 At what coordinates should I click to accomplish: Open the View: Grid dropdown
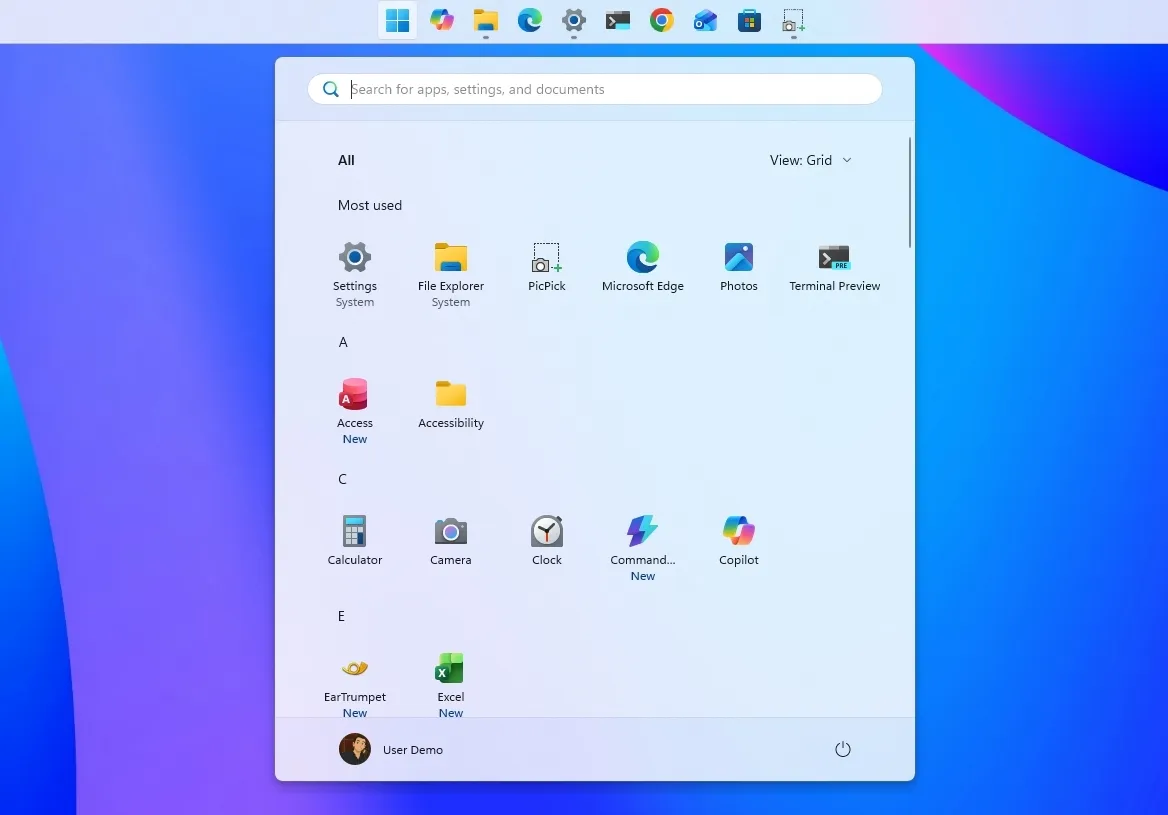click(x=810, y=160)
